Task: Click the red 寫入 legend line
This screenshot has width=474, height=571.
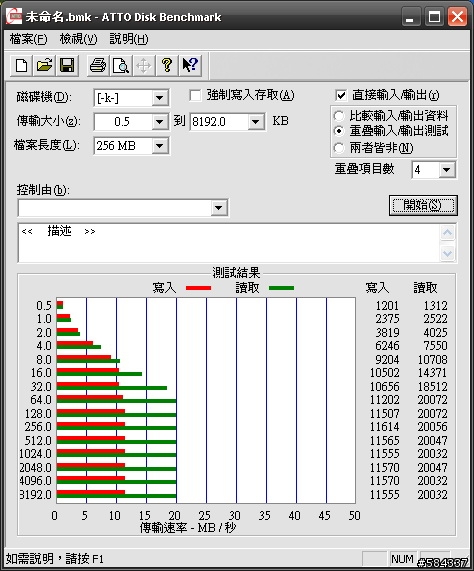Action: pyautogui.click(x=198, y=288)
